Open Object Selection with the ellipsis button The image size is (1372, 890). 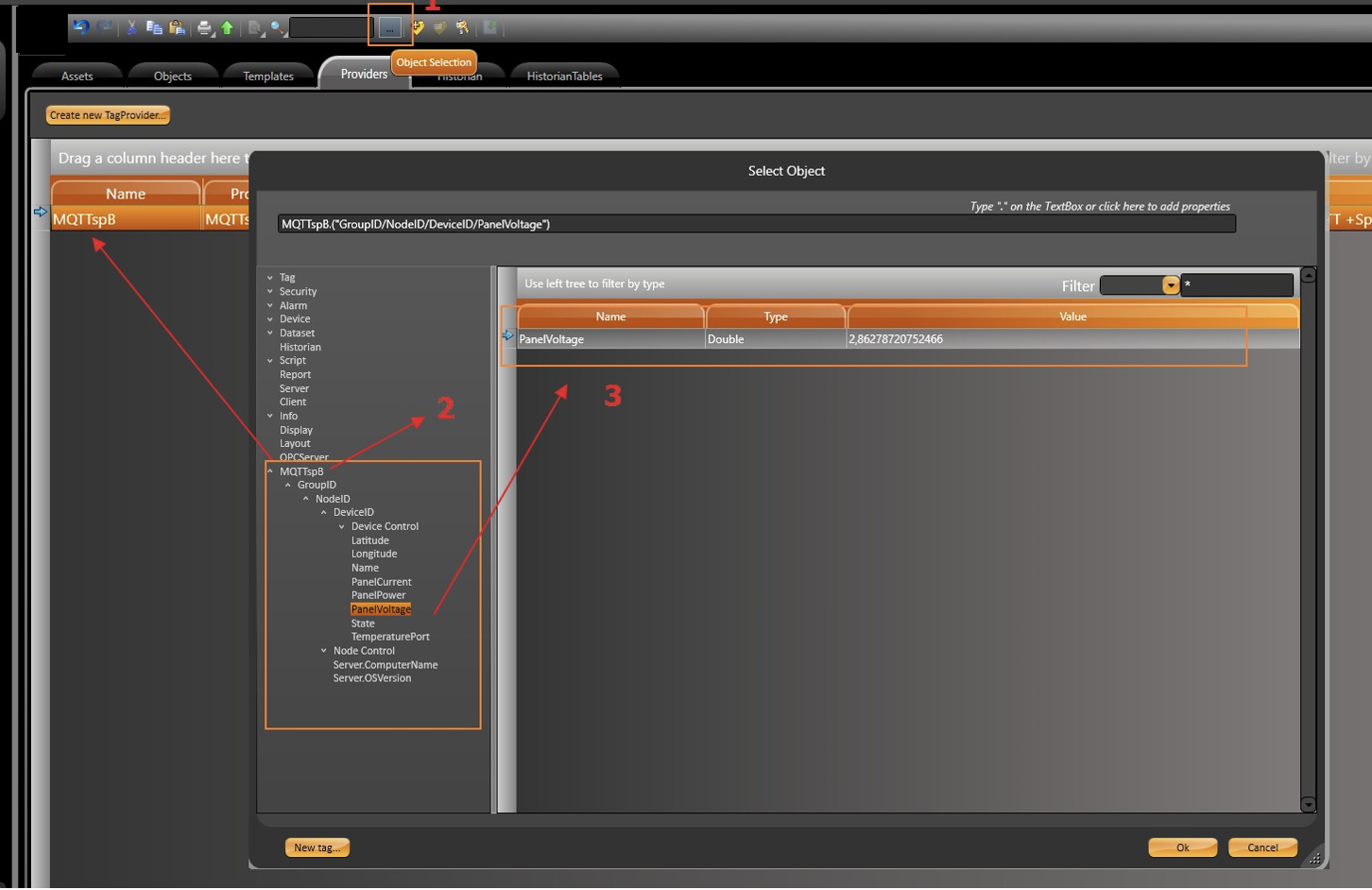click(389, 28)
